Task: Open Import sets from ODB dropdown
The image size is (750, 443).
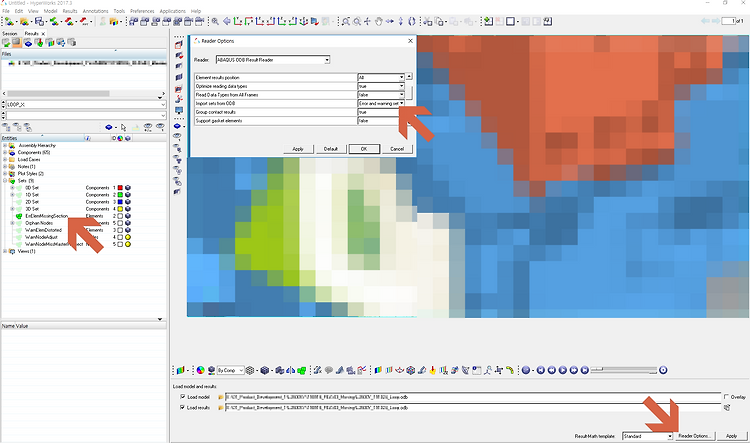Action: [401, 103]
